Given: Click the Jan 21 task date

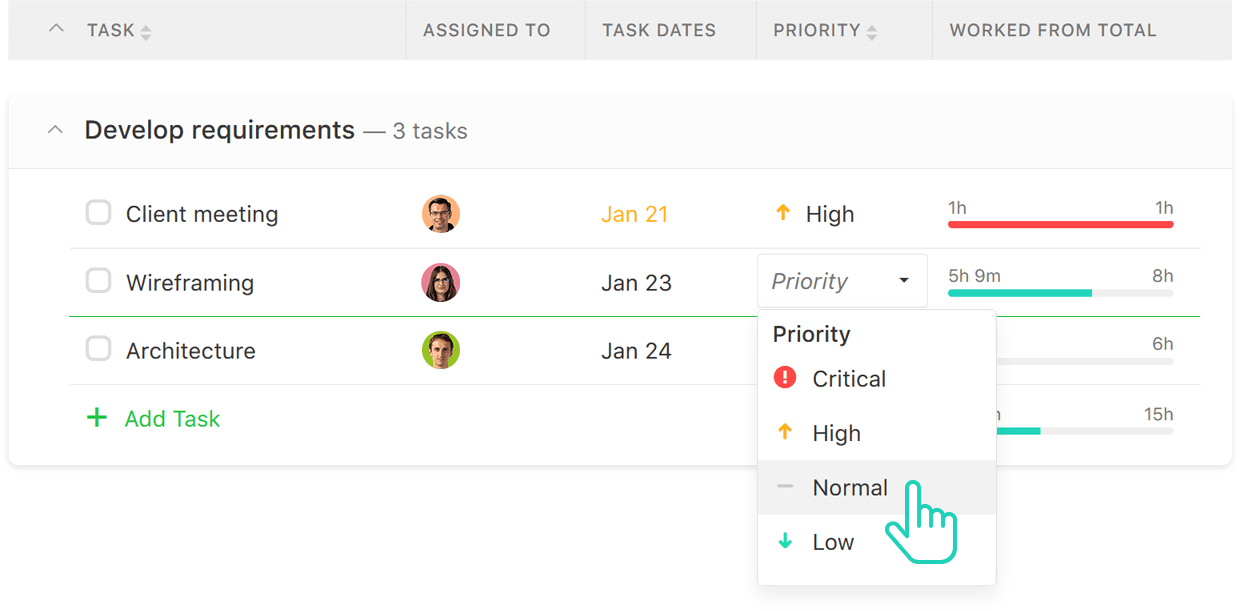Looking at the screenshot, I should (634, 214).
